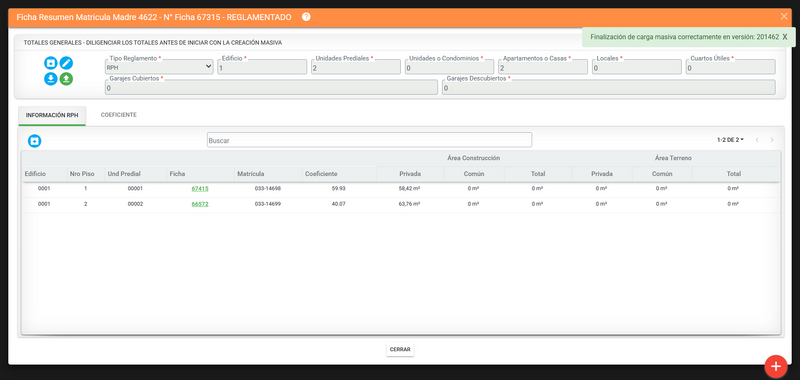Click the Área Construcción group header
The height and width of the screenshot is (380, 800).
473,158
